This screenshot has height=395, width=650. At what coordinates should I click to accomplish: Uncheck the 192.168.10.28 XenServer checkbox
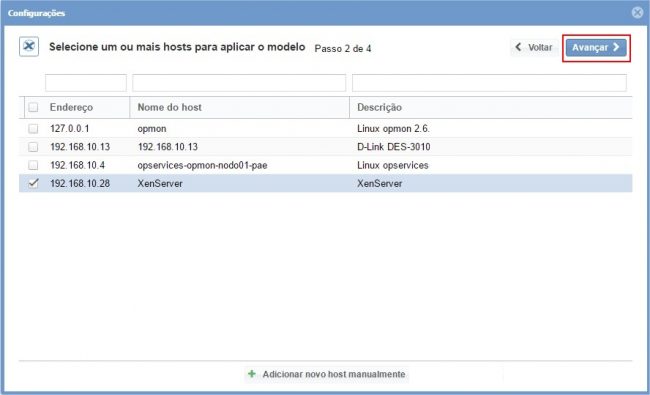point(33,183)
